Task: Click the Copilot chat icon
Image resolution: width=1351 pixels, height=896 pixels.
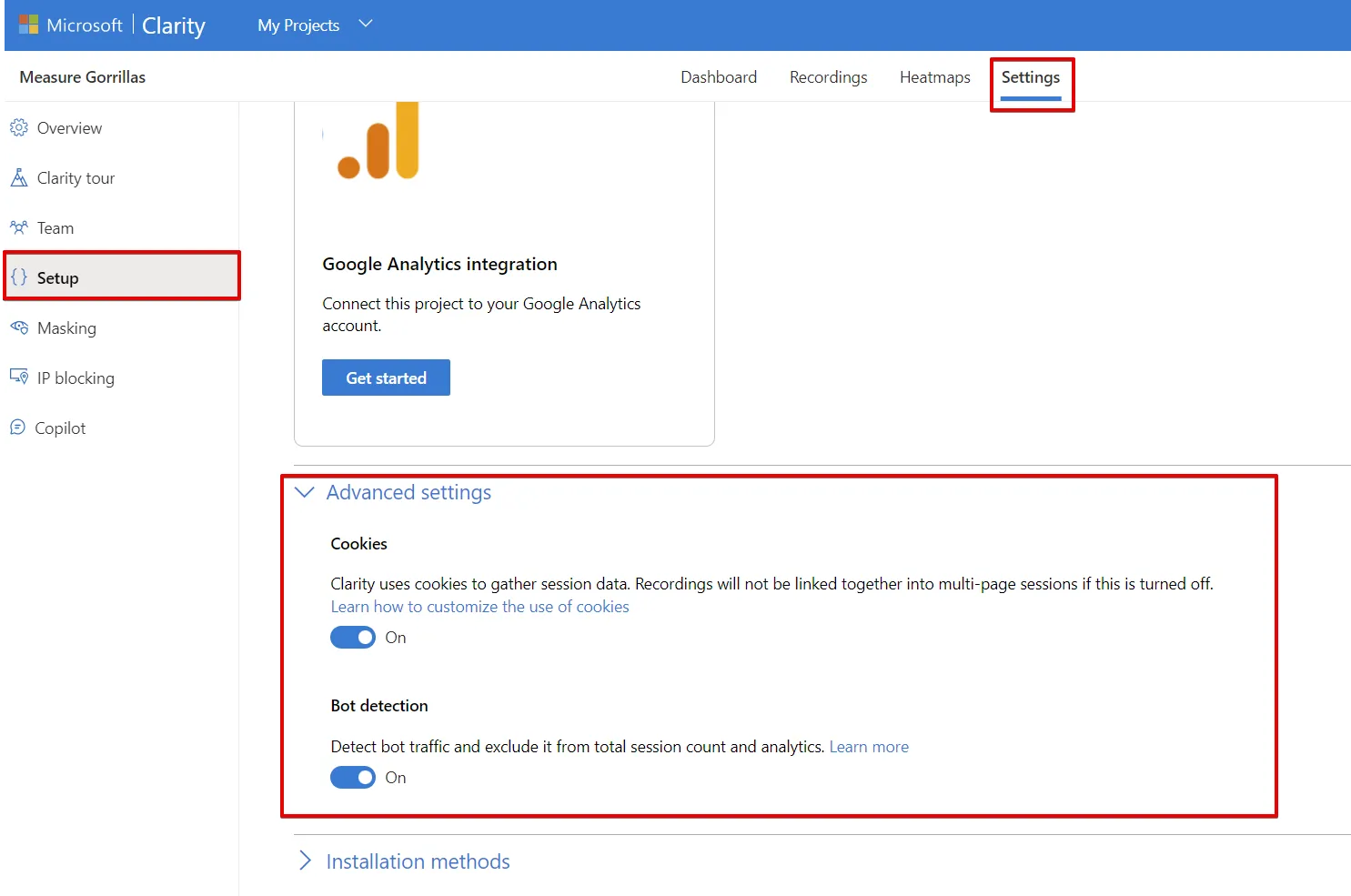Action: click(18, 428)
